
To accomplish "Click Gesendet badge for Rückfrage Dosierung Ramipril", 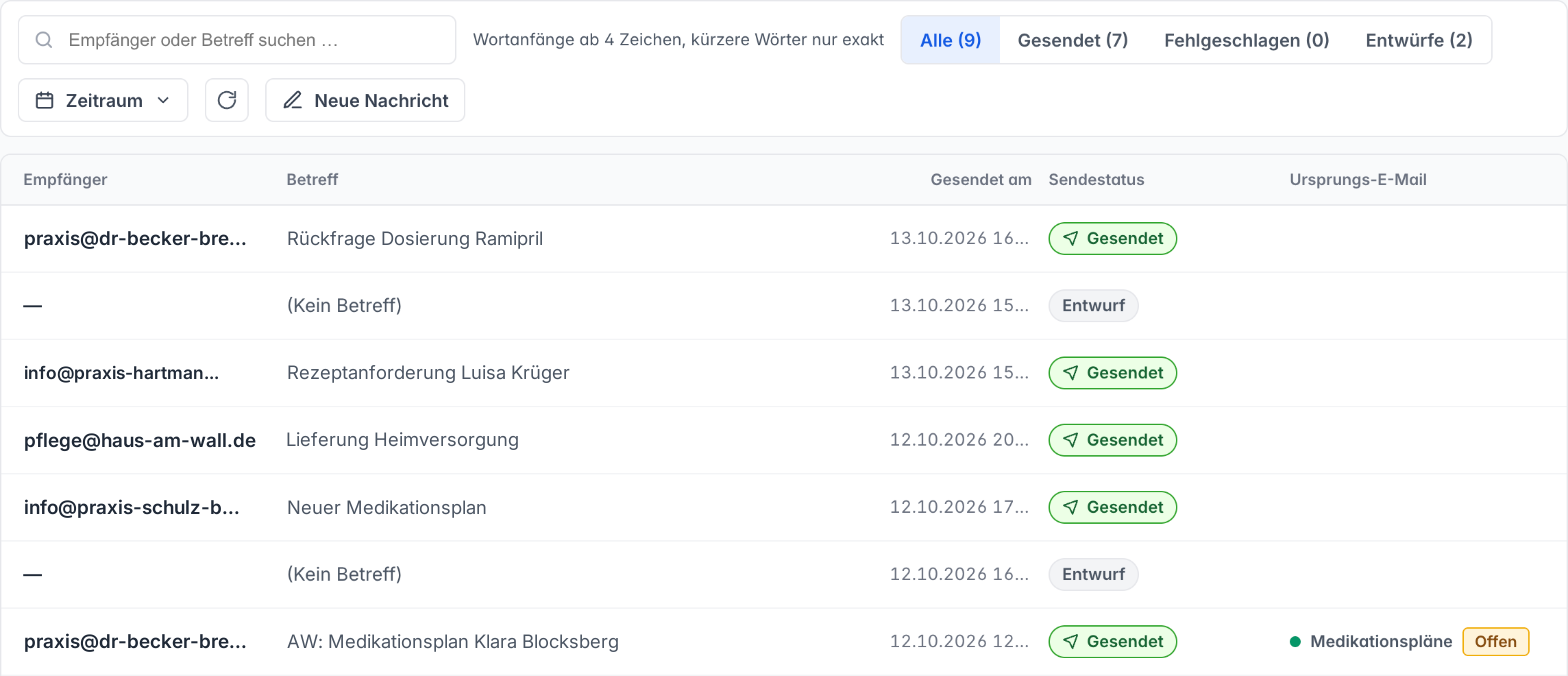I will click(x=1113, y=239).
